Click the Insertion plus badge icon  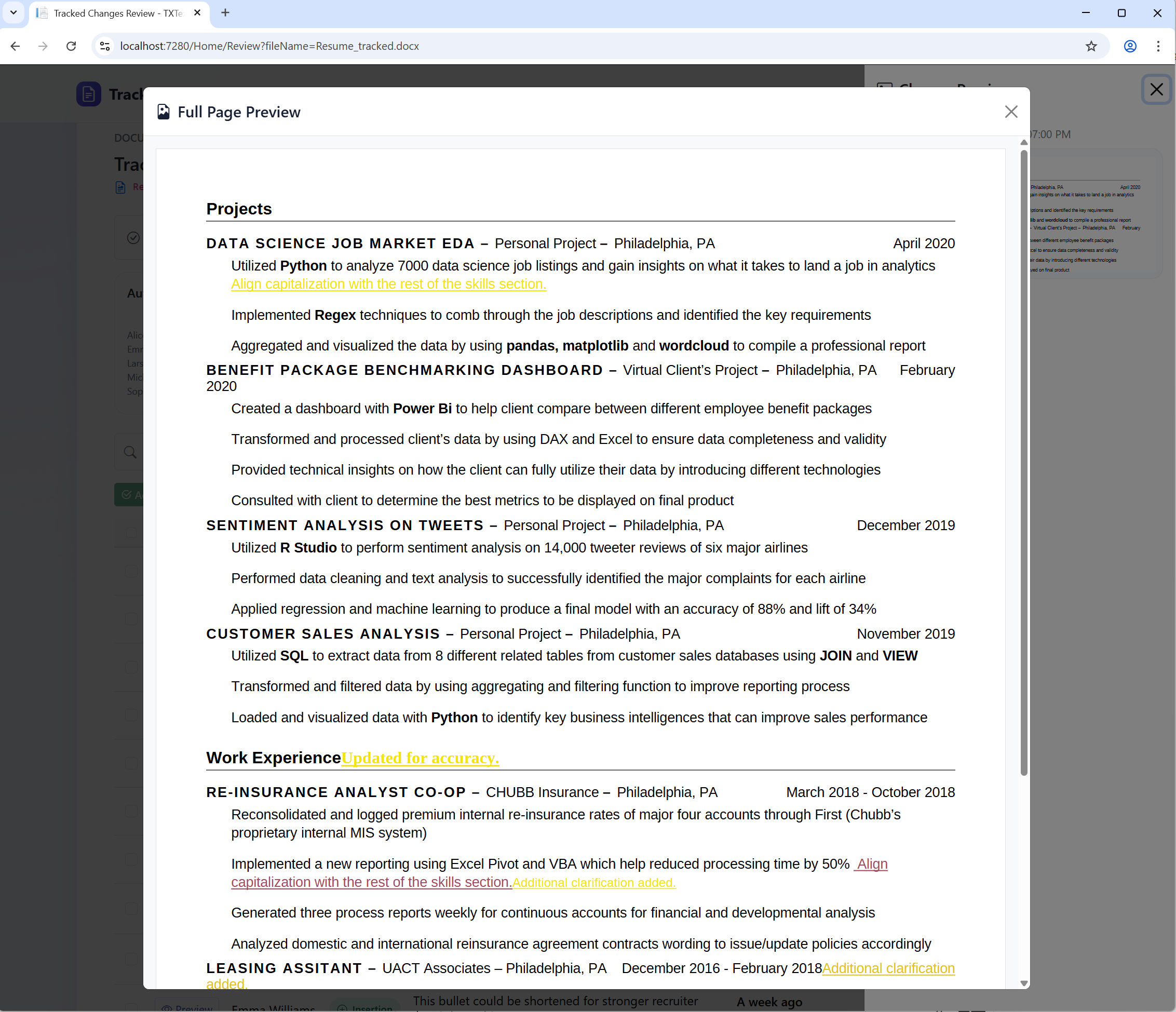pos(343,1008)
